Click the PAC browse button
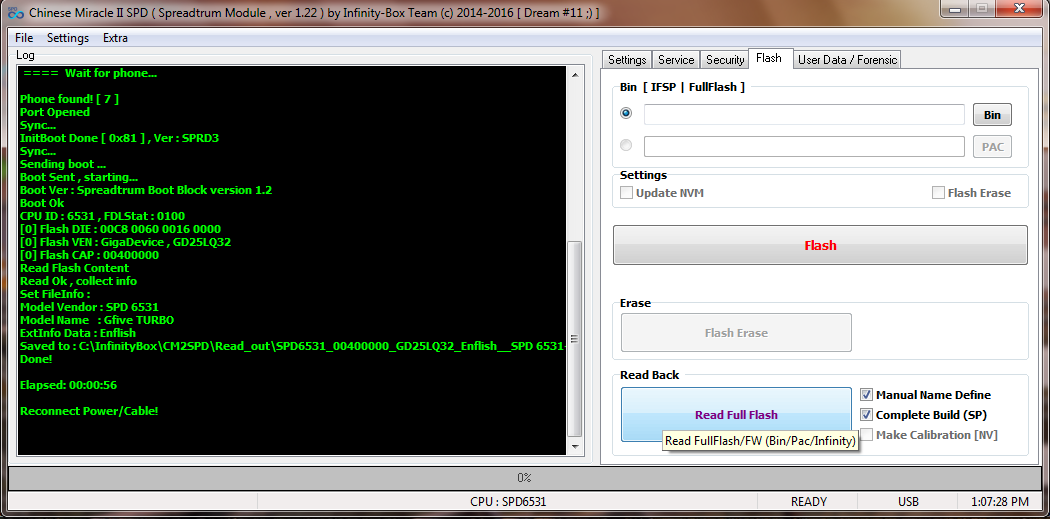Image resolution: width=1050 pixels, height=519 pixels. click(x=992, y=147)
